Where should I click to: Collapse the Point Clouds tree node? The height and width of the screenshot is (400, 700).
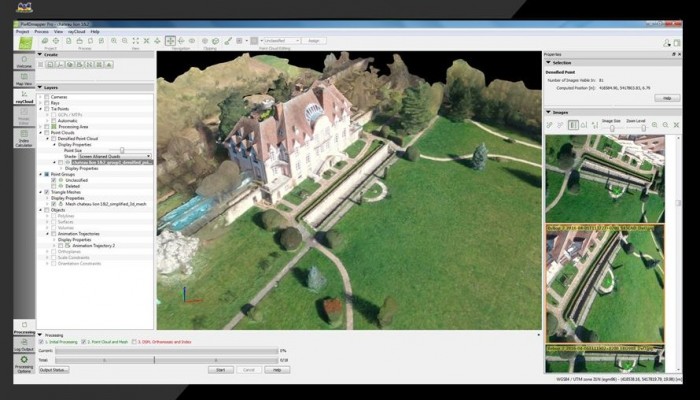coord(41,133)
